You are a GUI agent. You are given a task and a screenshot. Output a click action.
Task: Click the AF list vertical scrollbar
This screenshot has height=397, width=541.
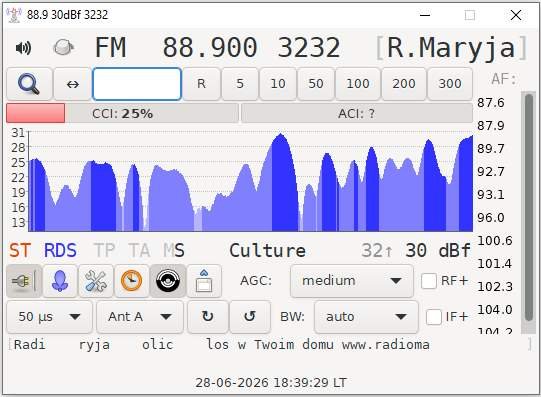(x=529, y=207)
